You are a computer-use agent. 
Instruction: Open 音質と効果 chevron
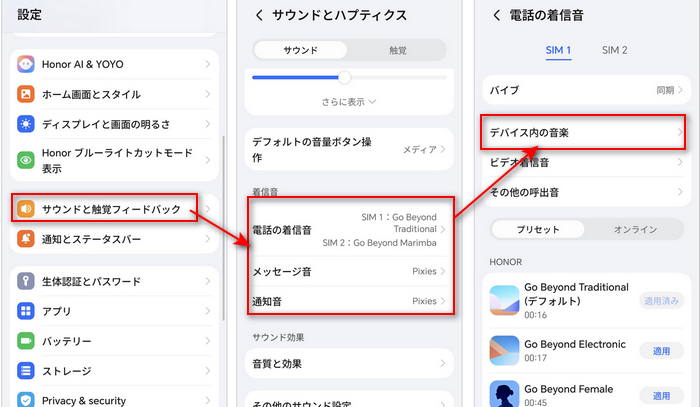(442, 364)
